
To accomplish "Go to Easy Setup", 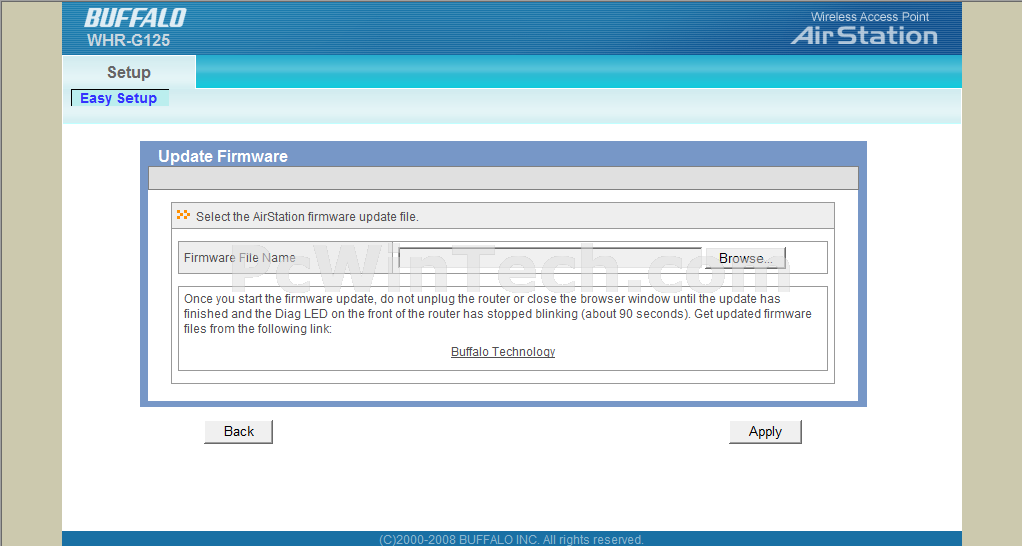I will (119, 98).
